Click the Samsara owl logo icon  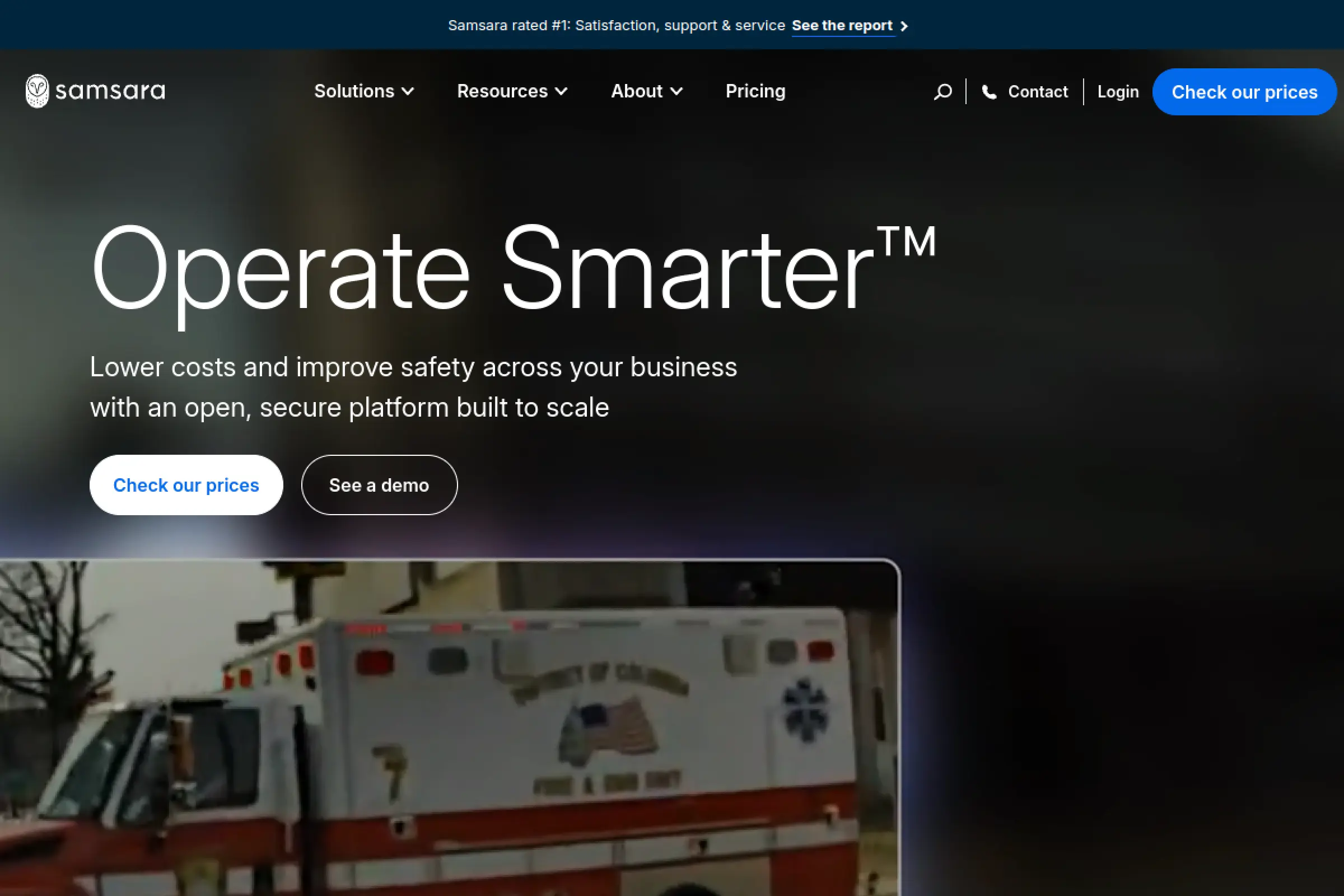coord(37,91)
